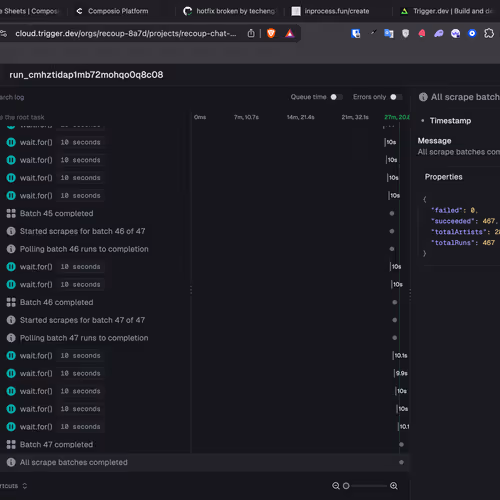Click the Brave rewards triangle icon

coord(290,33)
